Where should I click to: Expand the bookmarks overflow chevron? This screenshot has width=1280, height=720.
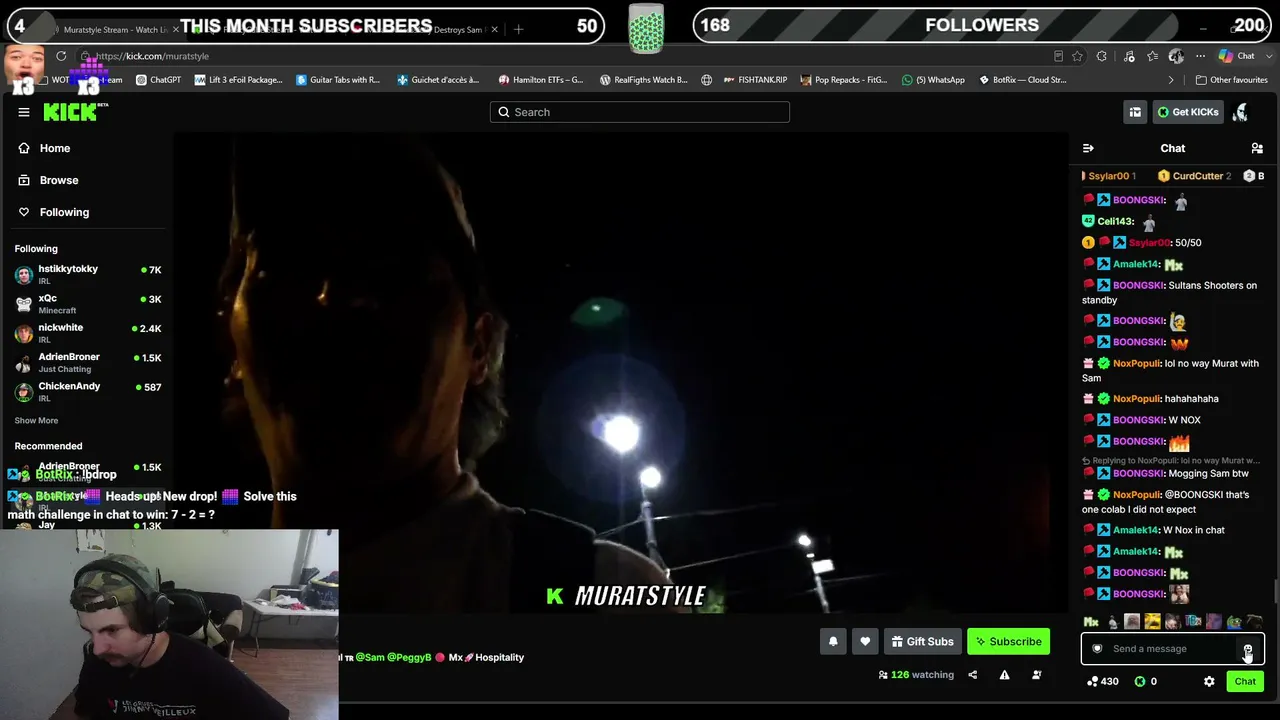[1171, 80]
